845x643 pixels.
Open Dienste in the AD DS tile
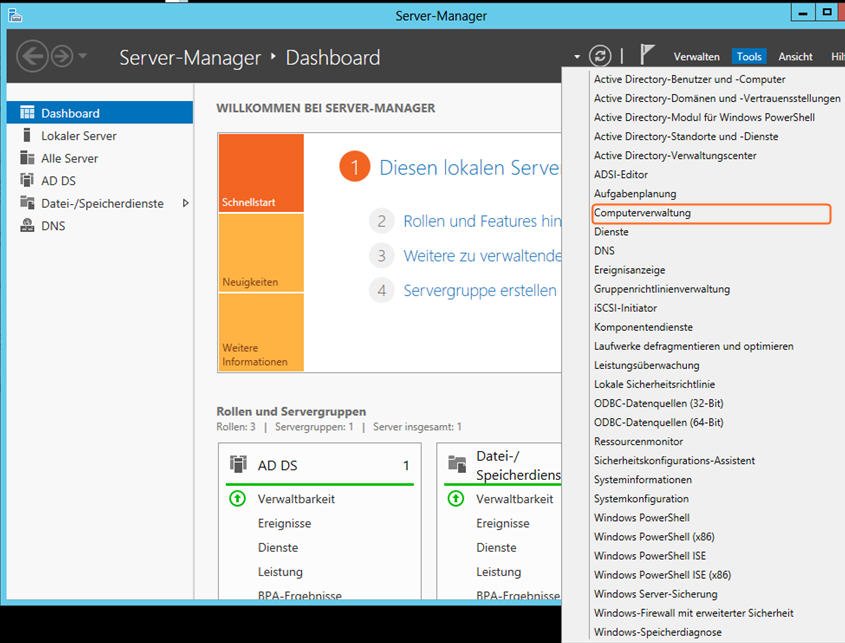tap(278, 548)
